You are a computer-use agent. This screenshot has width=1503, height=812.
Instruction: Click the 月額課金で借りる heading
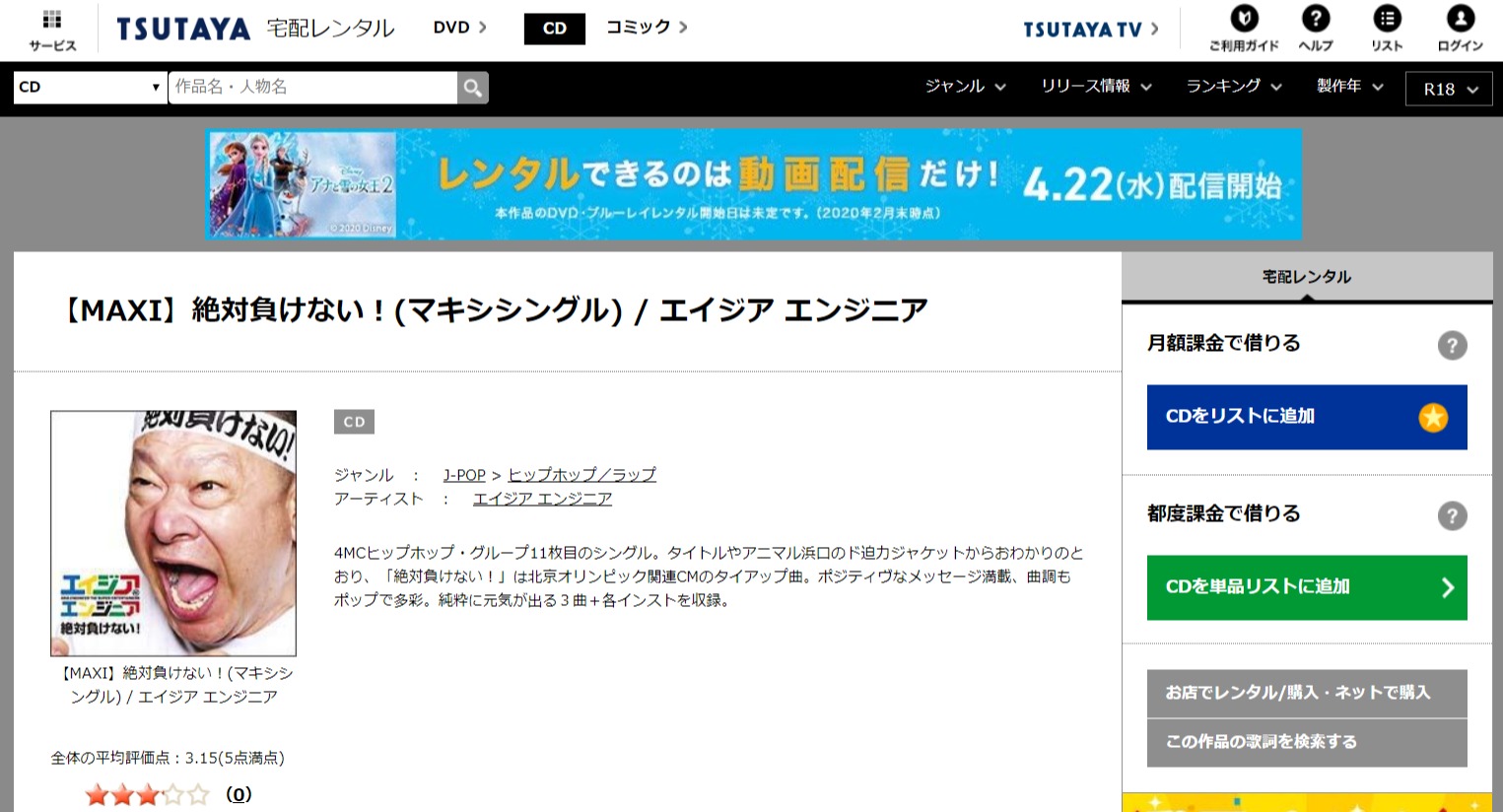[1223, 343]
